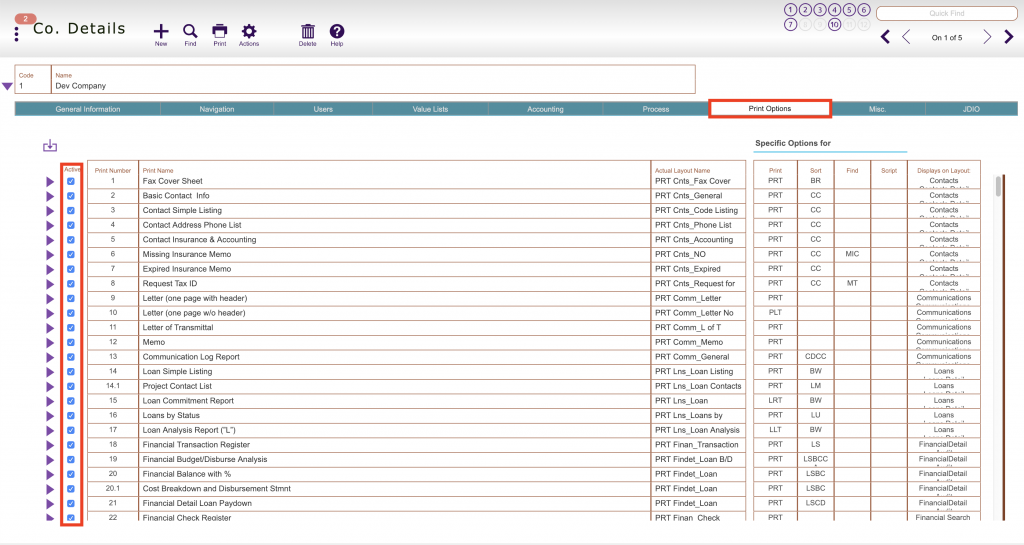The image size is (1024, 545).
Task: Click the Name field showing Dev Company
Action: point(373,80)
